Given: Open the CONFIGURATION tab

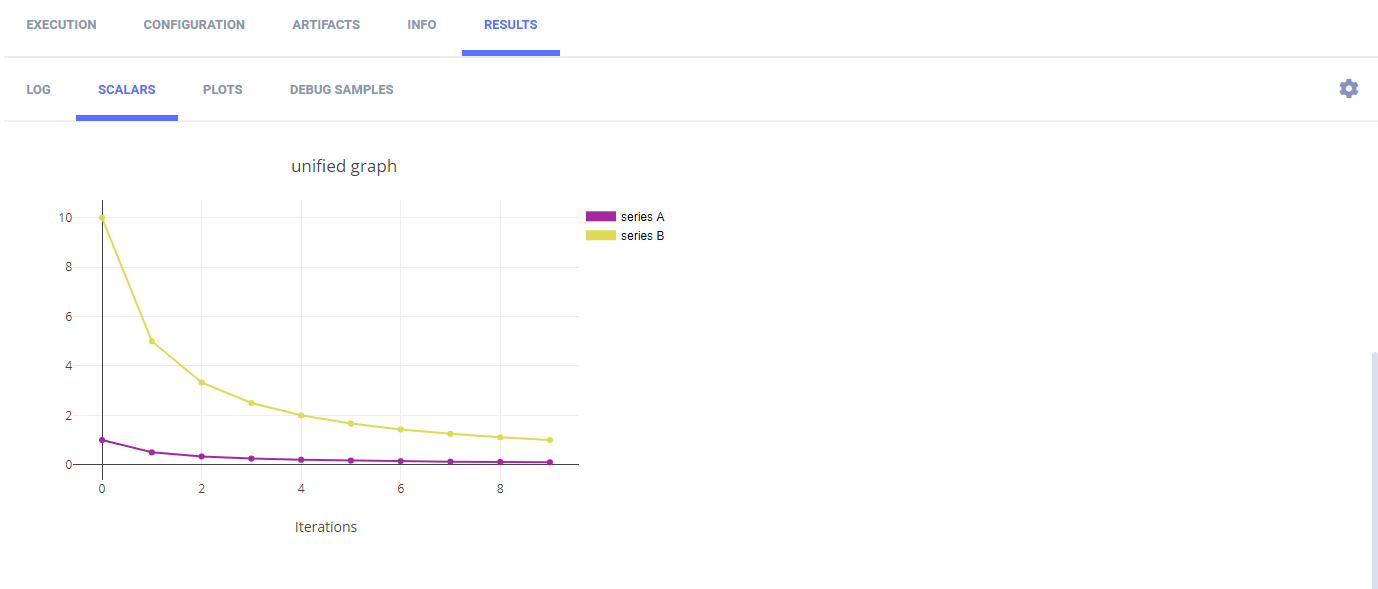Looking at the screenshot, I should point(194,25).
